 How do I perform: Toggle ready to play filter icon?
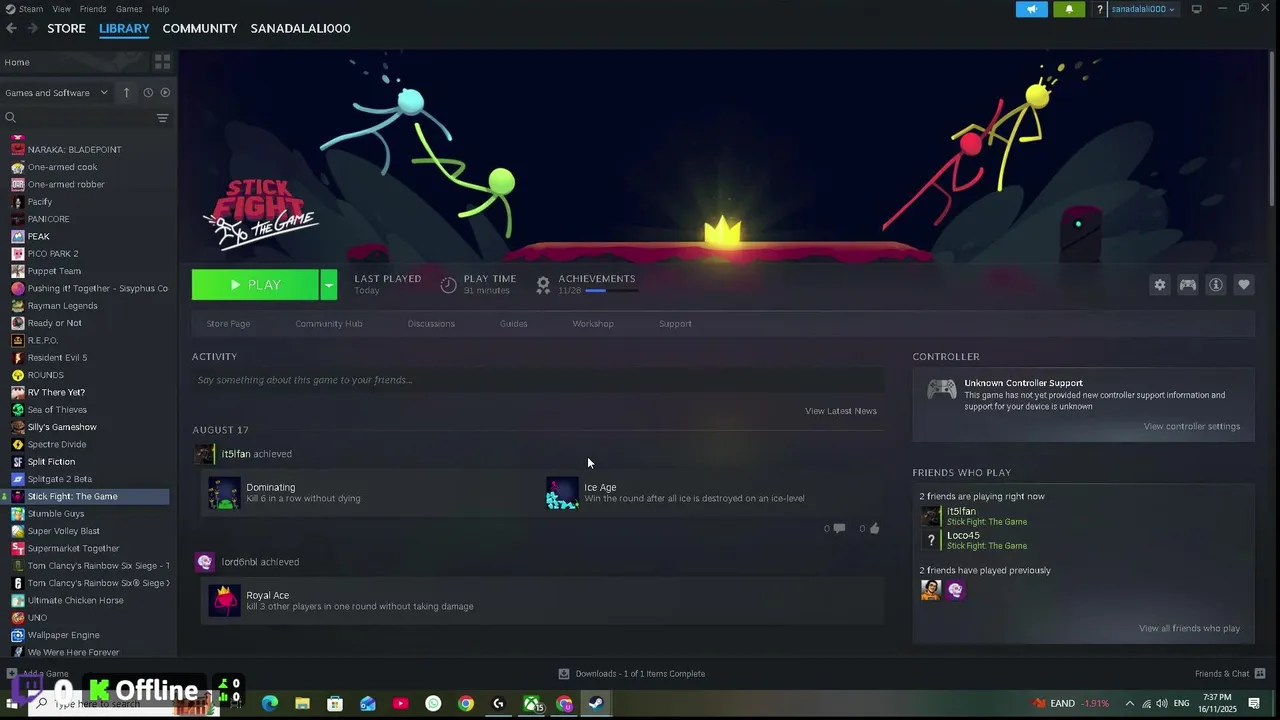coord(165,93)
